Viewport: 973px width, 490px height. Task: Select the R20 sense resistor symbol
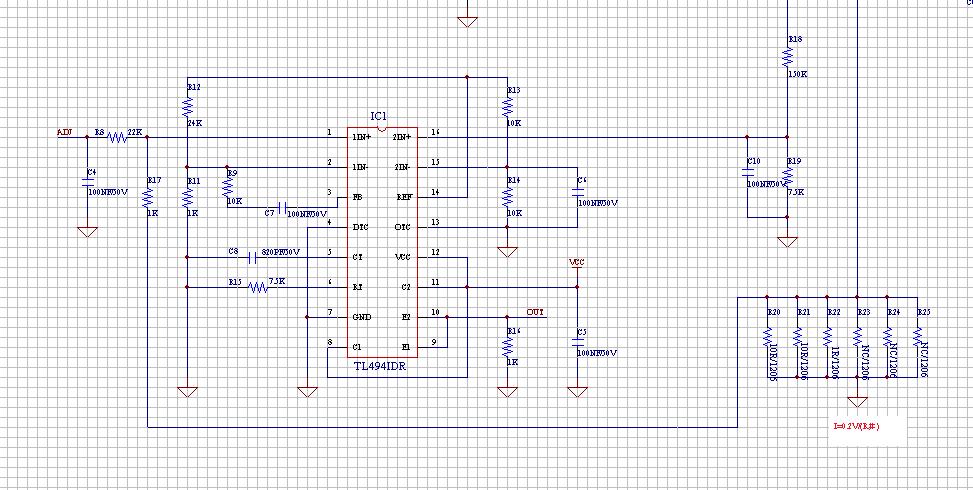767,337
